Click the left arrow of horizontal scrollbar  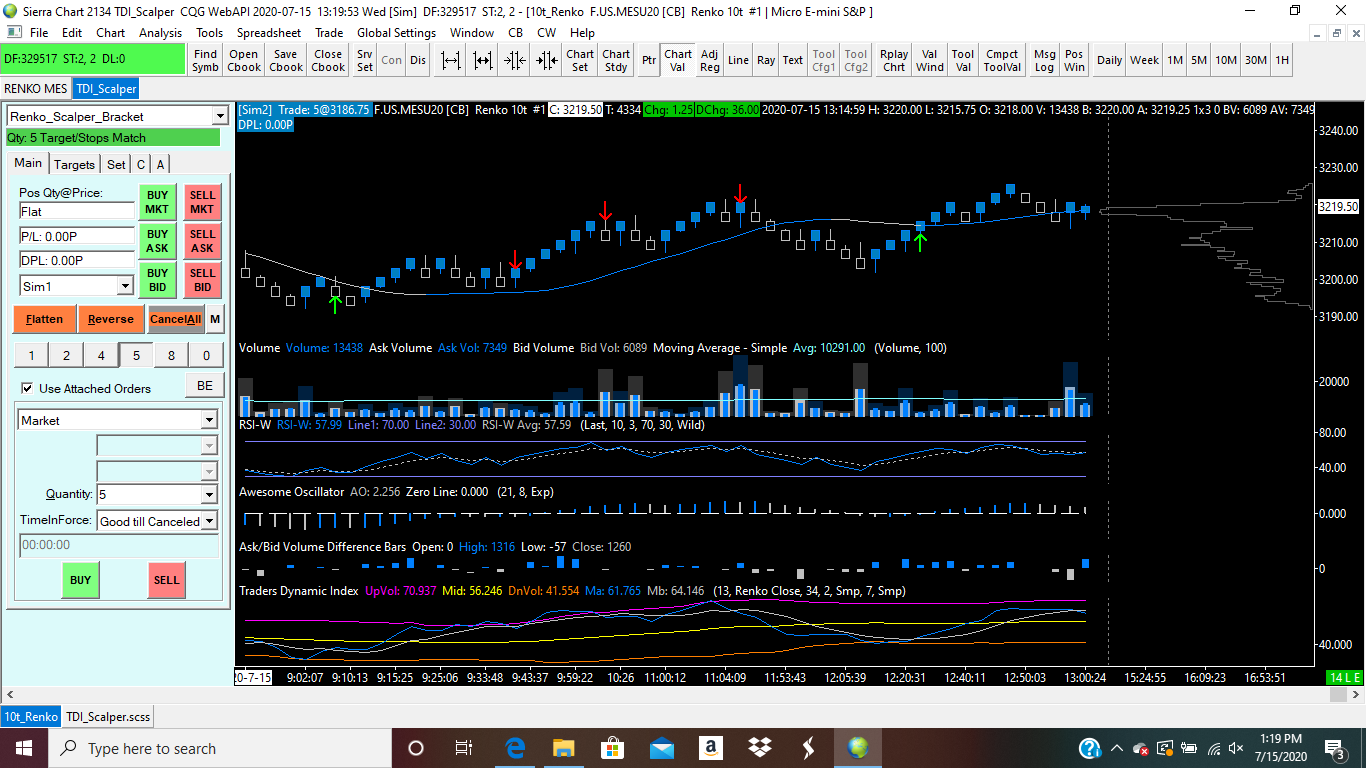[10, 693]
